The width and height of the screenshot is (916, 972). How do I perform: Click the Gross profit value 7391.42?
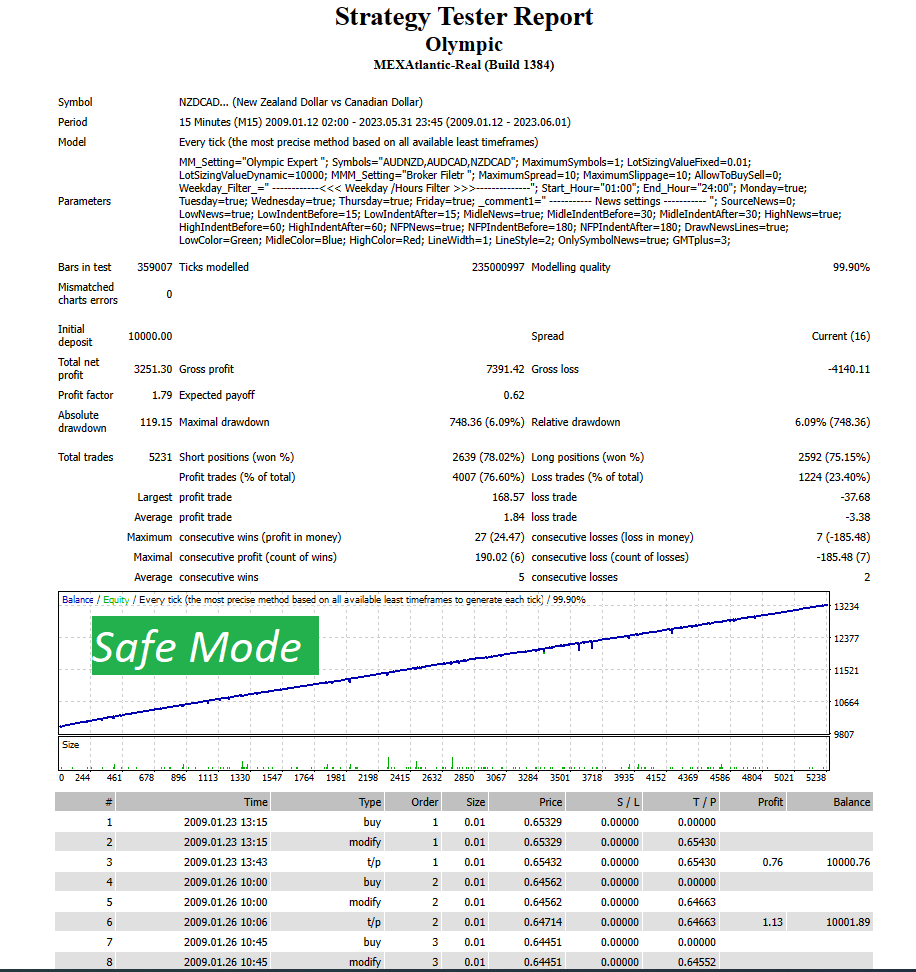click(505, 369)
